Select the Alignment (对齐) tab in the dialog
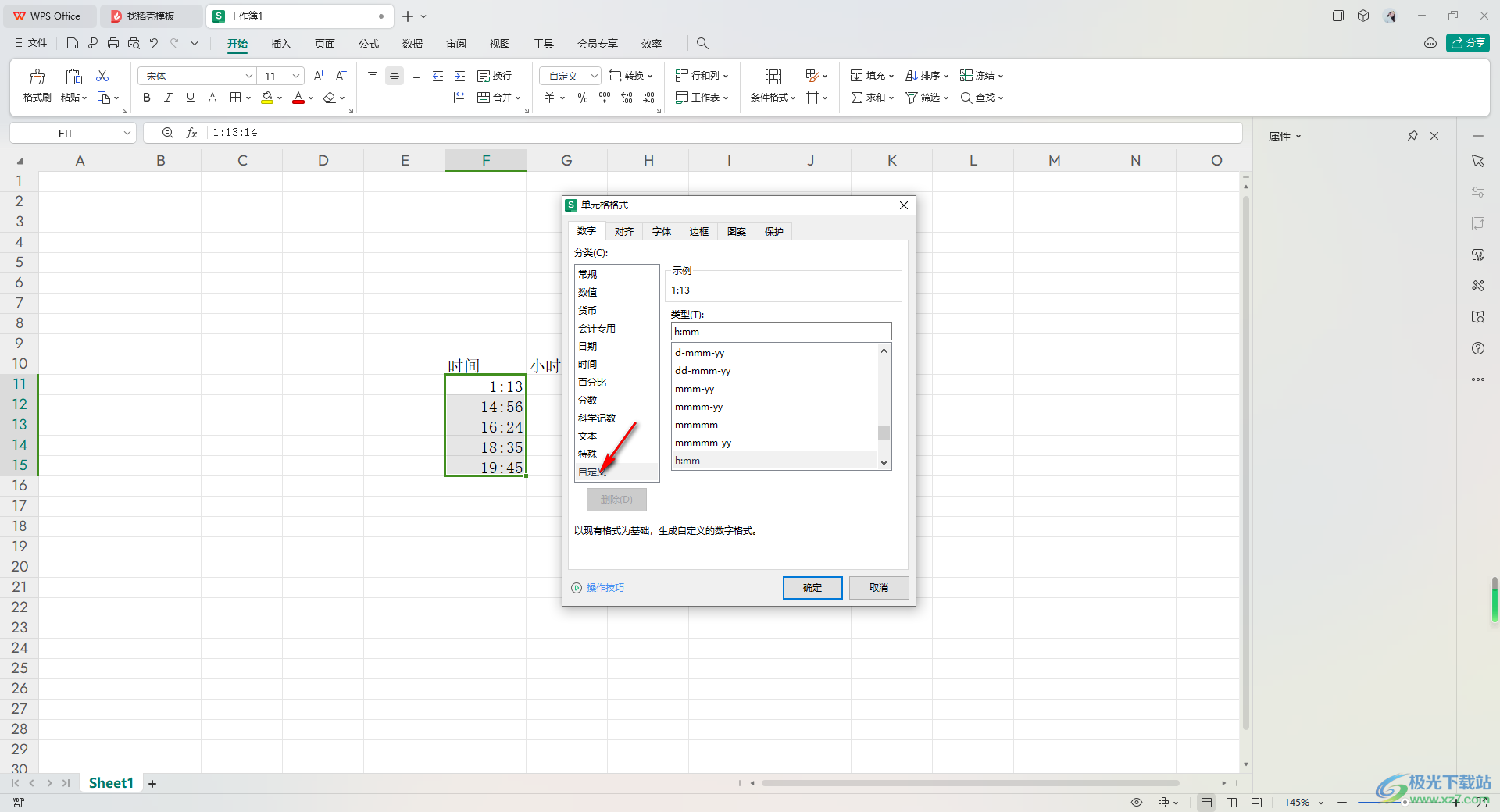Screen dimensions: 1500x812 [x=623, y=231]
